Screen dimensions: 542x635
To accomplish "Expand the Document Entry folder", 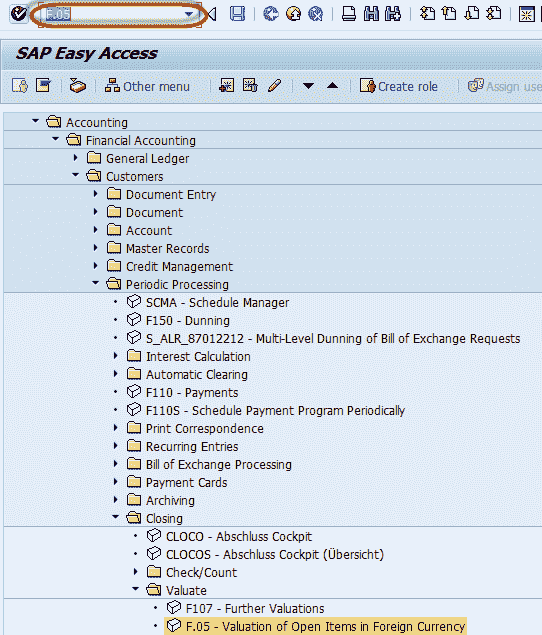I will point(95,194).
